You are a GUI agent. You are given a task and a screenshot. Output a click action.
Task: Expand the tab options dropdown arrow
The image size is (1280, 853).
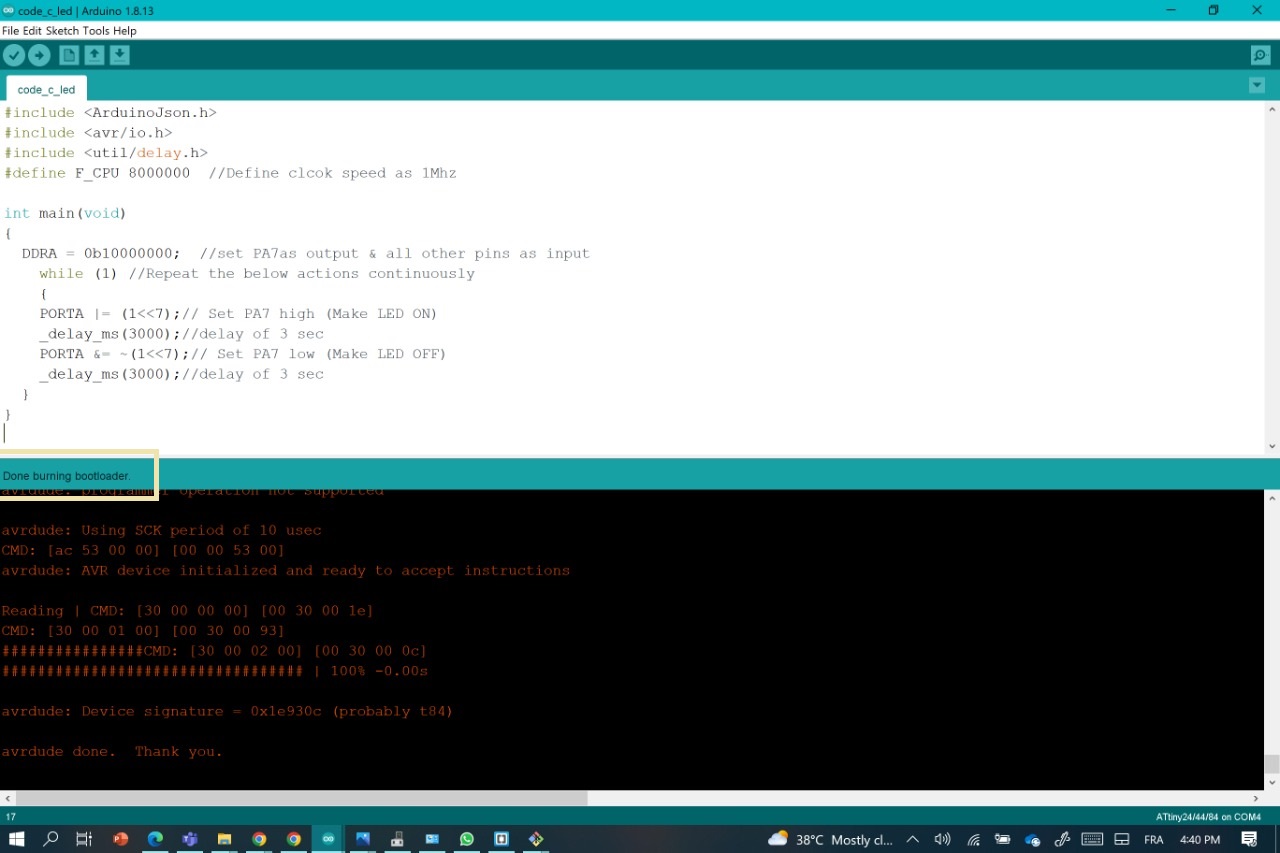(1257, 86)
